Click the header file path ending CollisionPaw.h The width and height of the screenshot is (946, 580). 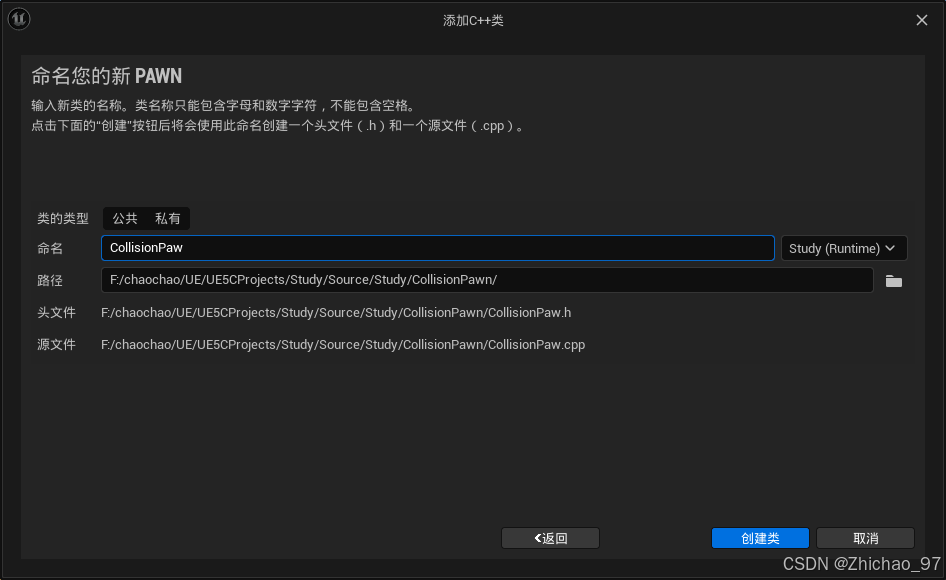pyautogui.click(x=336, y=313)
